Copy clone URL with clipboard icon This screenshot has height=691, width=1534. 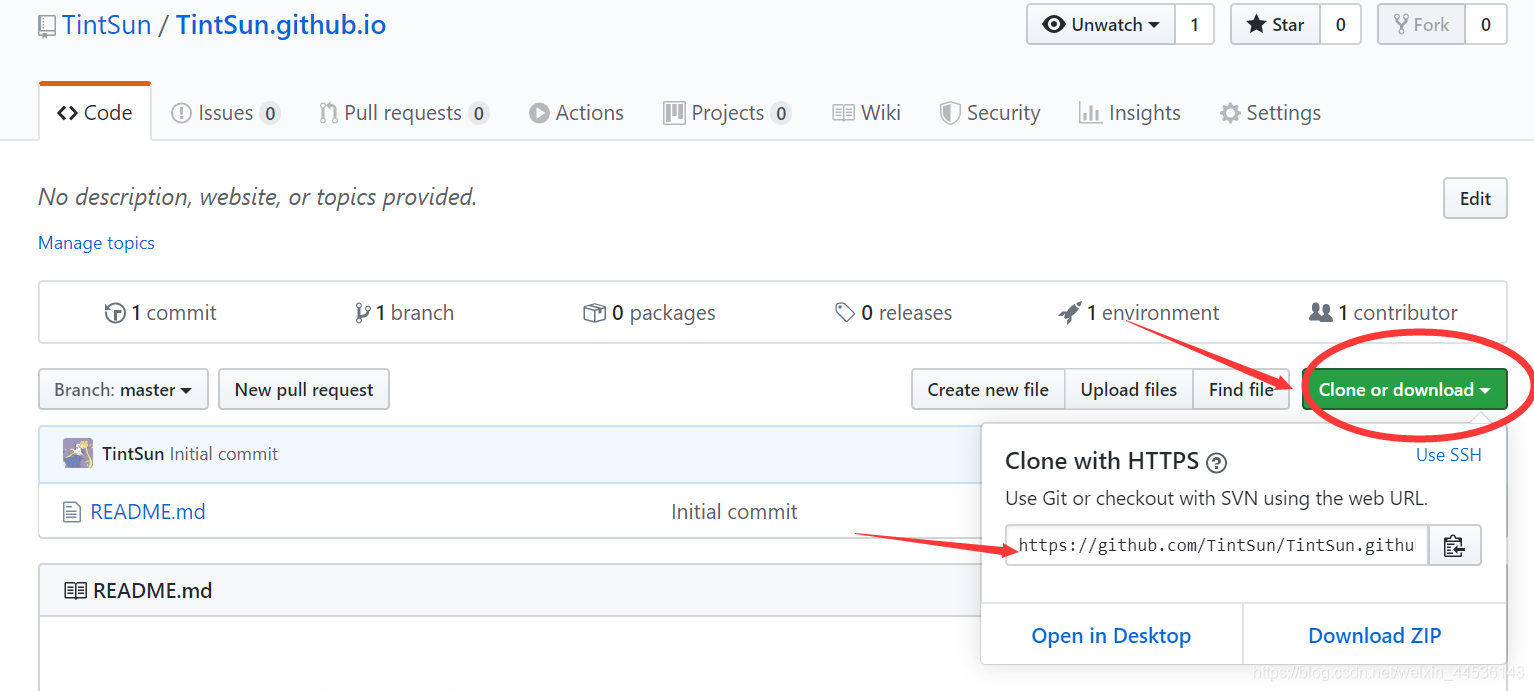tap(1454, 545)
